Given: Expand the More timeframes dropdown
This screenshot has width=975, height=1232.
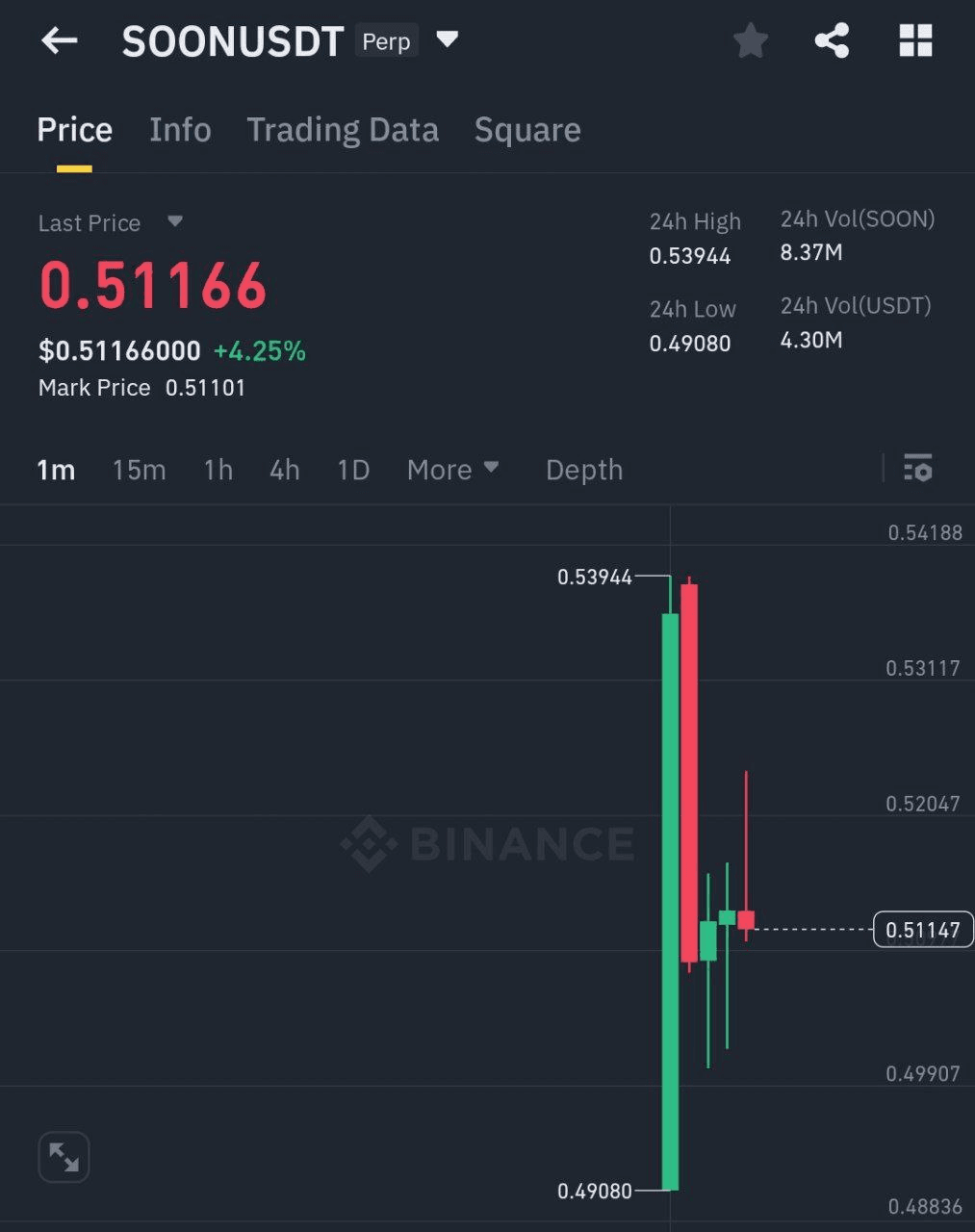Looking at the screenshot, I should (452, 470).
